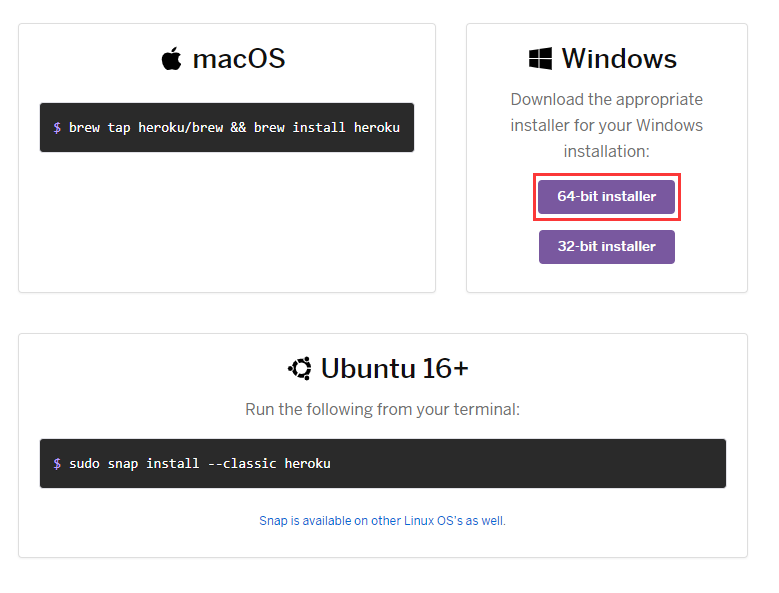779x593 pixels.
Task: Click the dollar prompt in snap command
Action: click(x=57, y=464)
